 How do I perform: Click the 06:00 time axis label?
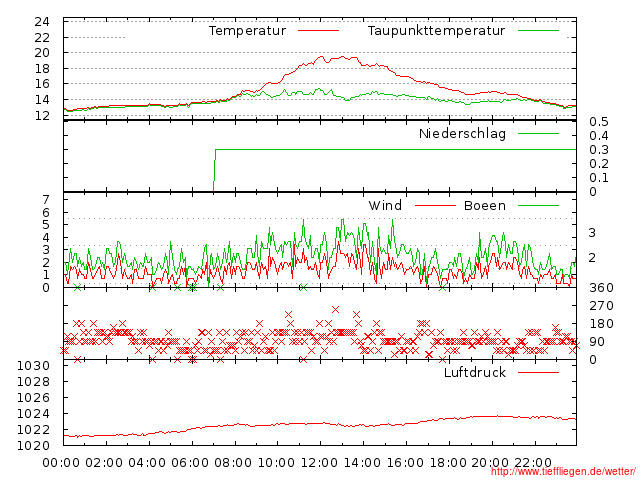(190, 463)
